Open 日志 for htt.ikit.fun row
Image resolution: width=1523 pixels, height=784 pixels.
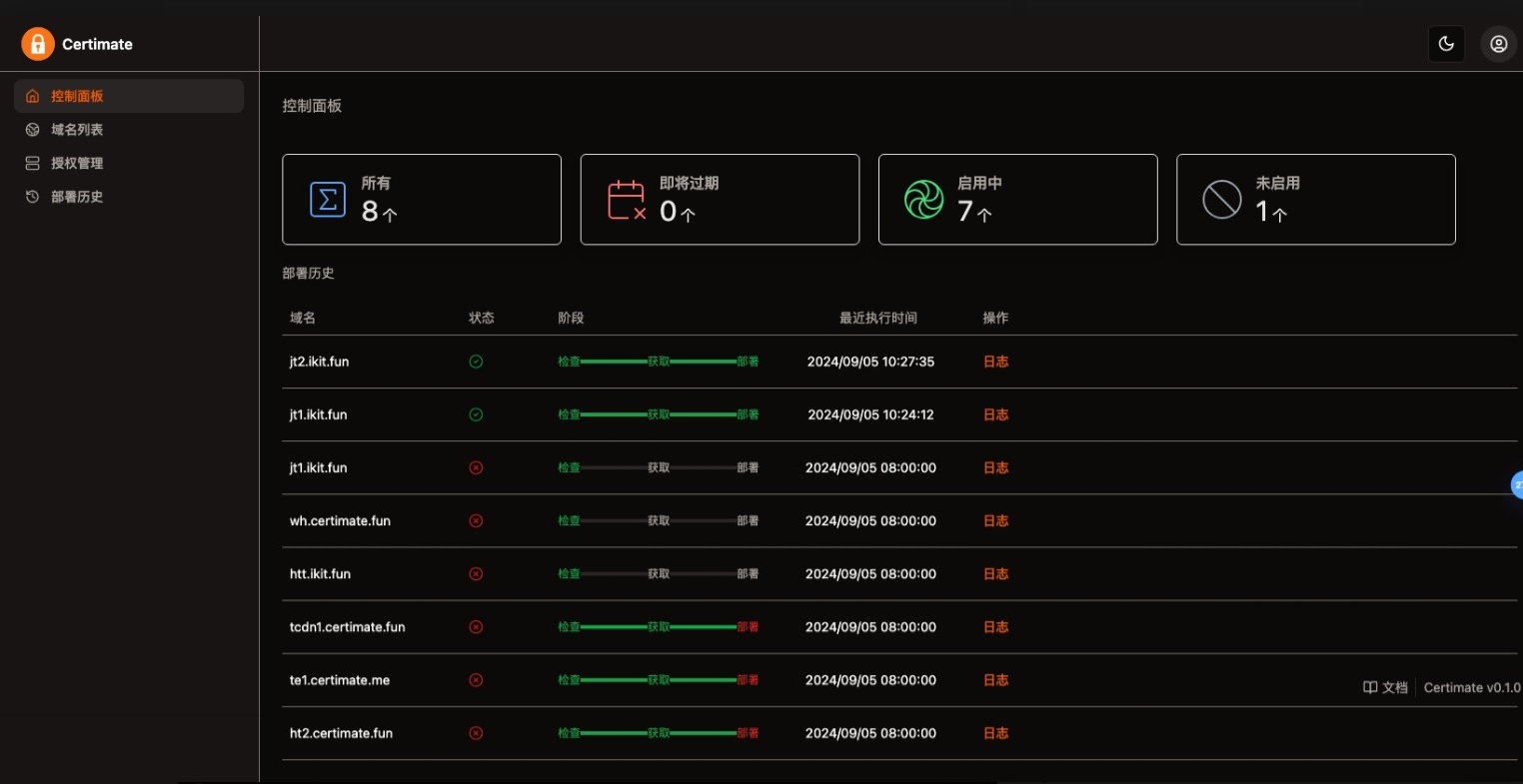click(995, 573)
